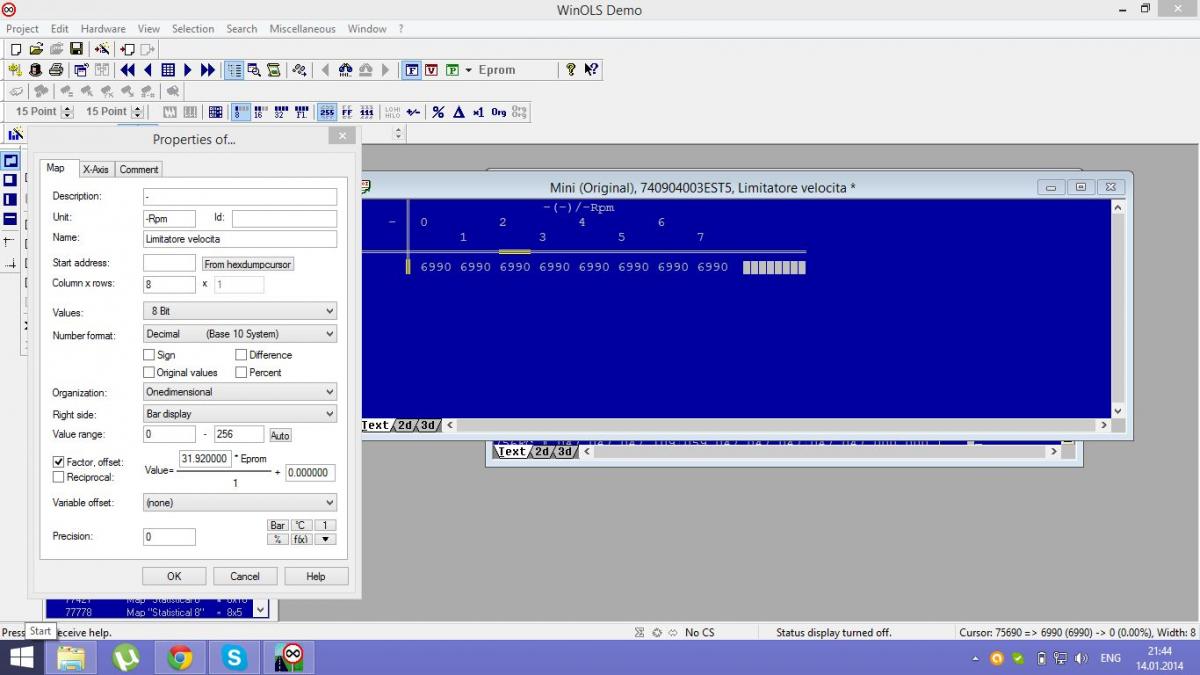Switch to 32-bit display mode icon
Screen dimensions: 1200x675
click(x=281, y=112)
